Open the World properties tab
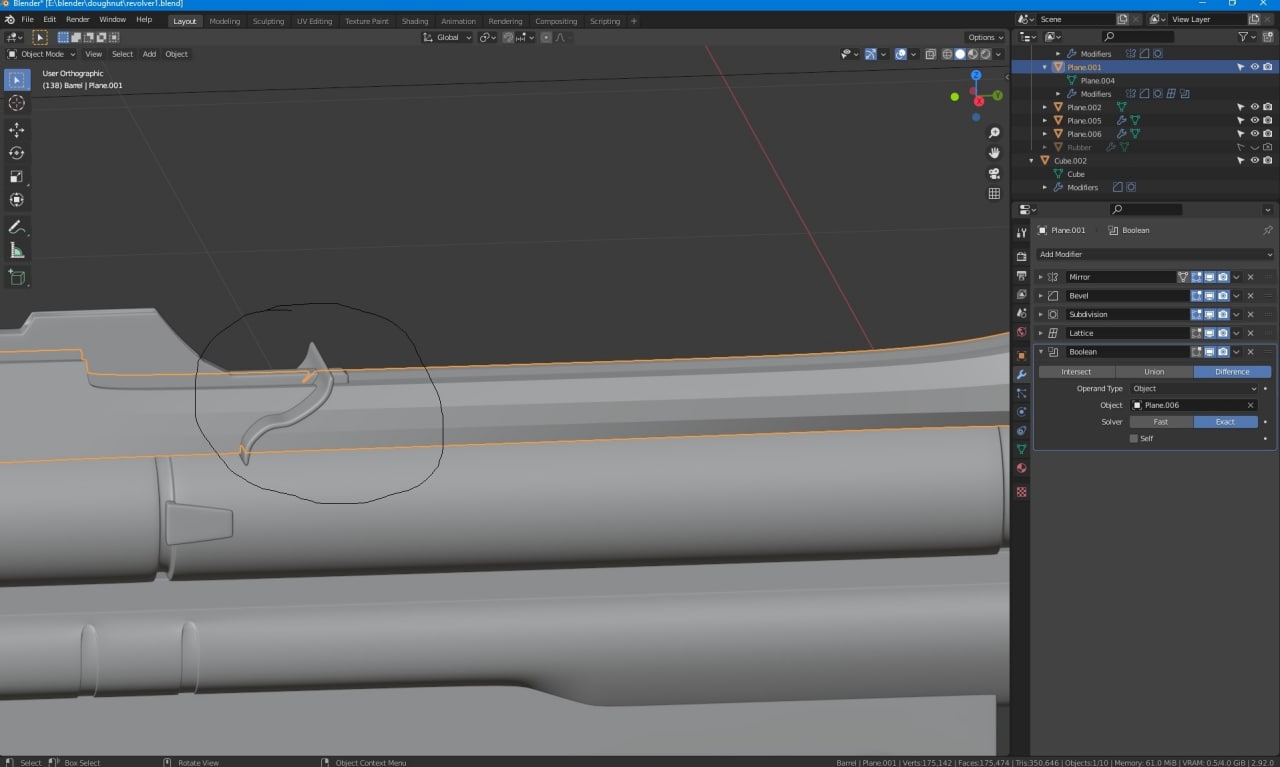Screen dimensions: 1280x767 1021,332
